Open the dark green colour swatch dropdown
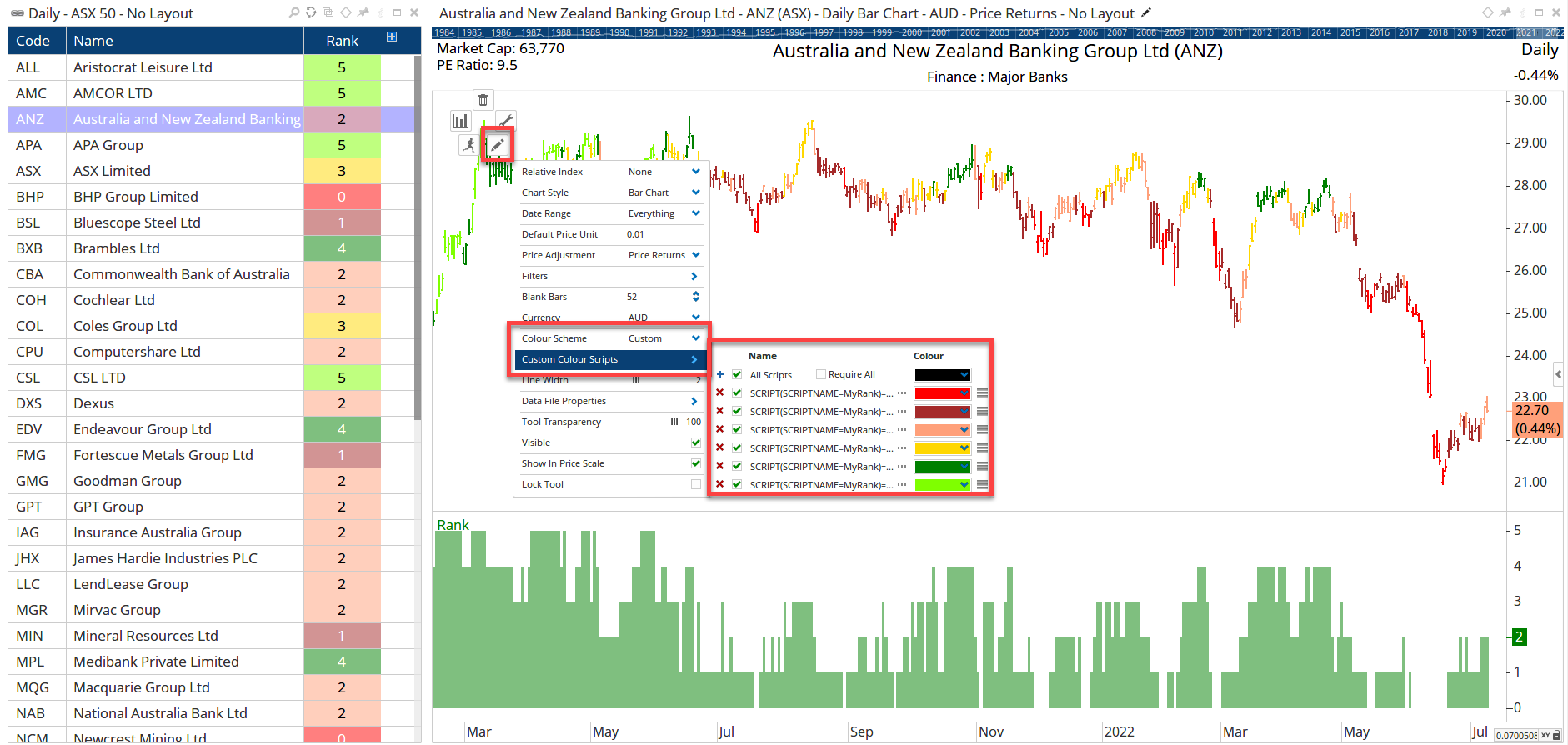The height and width of the screenshot is (745, 1568). pyautogui.click(x=942, y=467)
